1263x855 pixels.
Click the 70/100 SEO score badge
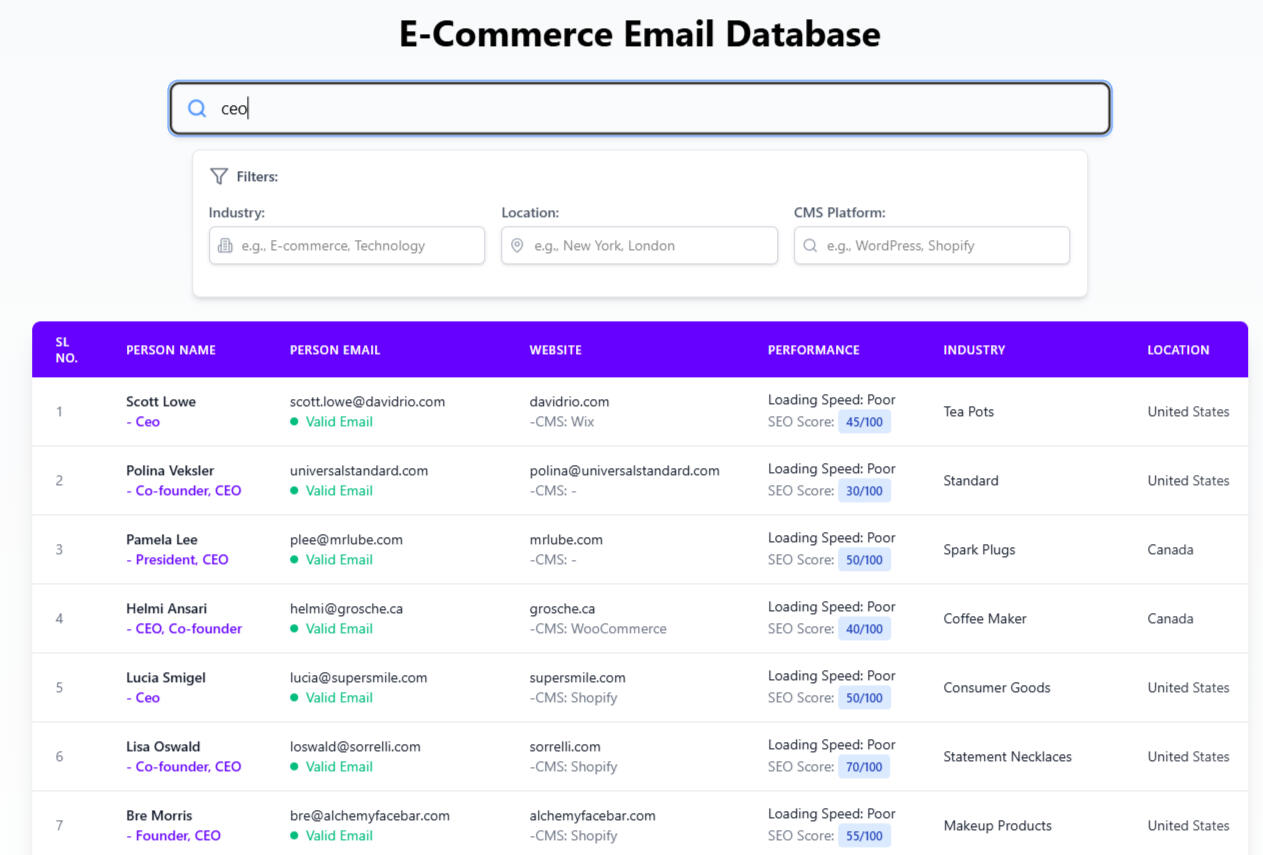click(864, 767)
